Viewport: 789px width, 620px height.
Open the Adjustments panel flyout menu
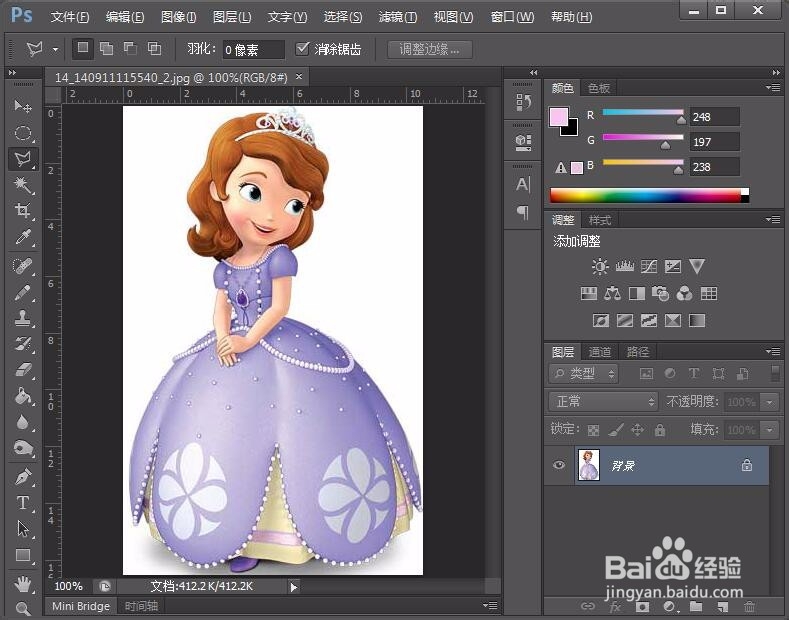773,219
